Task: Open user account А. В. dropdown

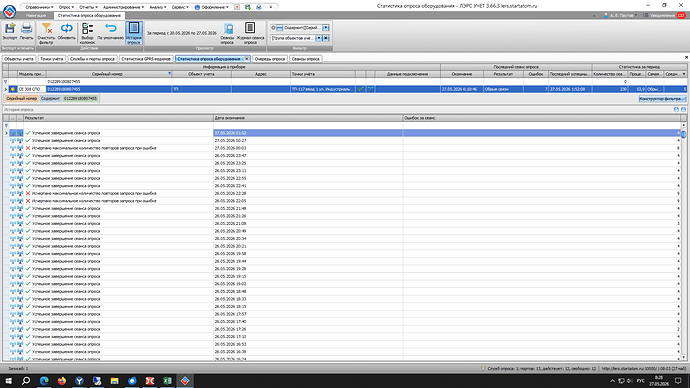Action: [x=620, y=15]
